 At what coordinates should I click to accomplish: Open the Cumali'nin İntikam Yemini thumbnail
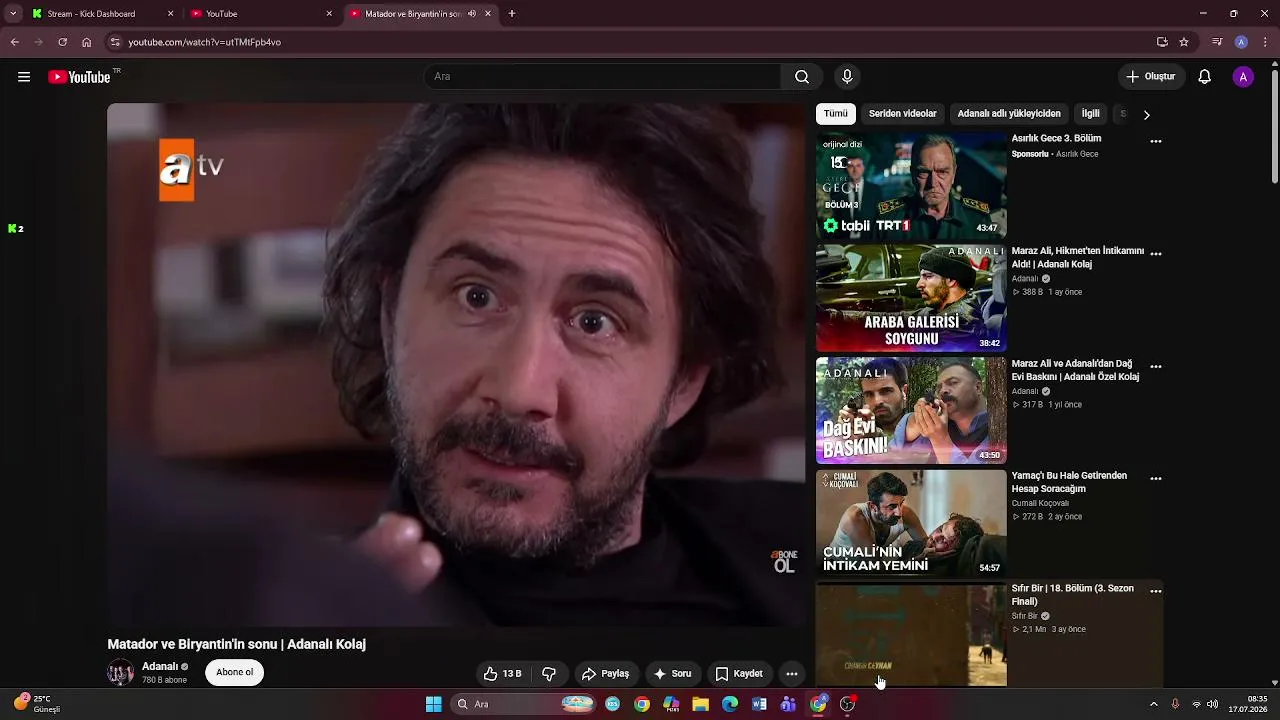[911, 523]
